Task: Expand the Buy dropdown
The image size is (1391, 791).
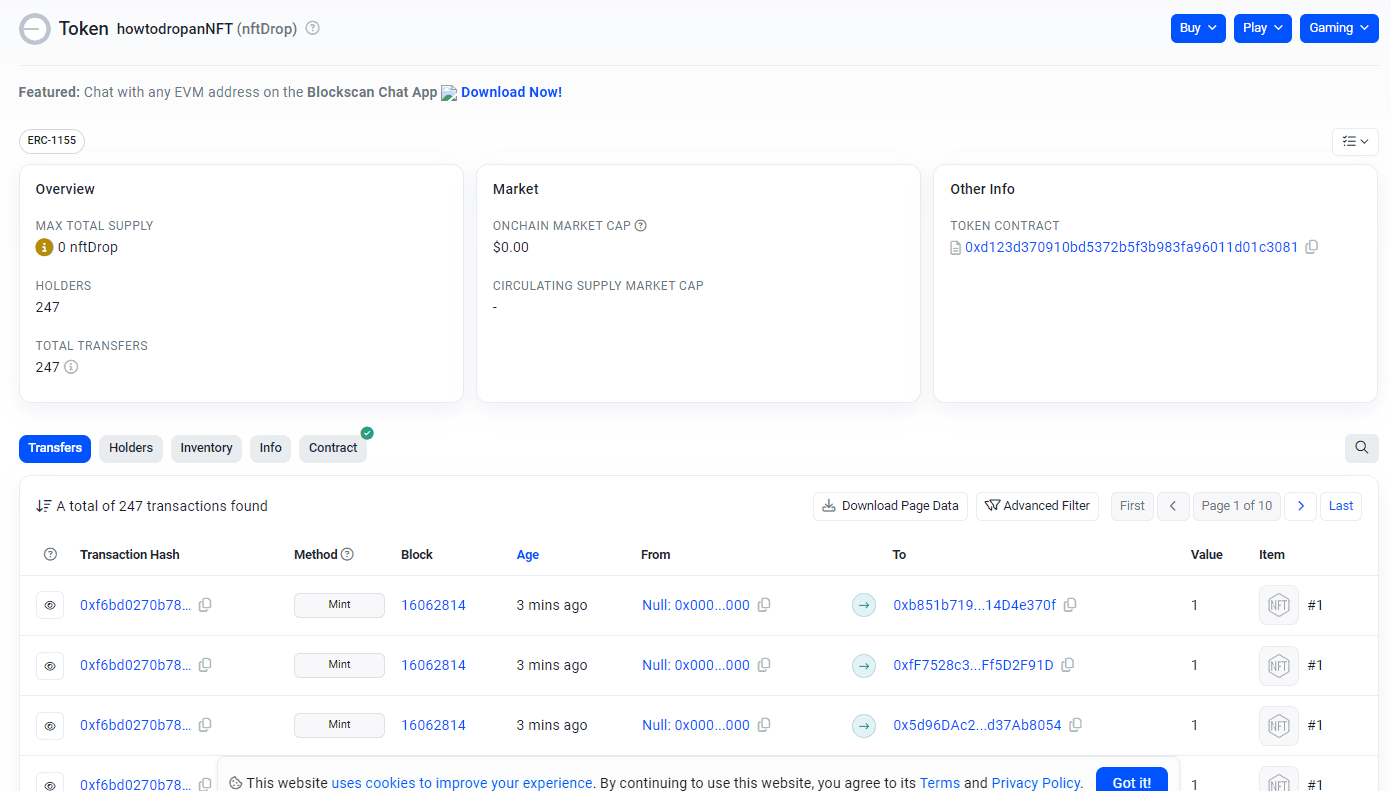Action: [x=1198, y=28]
